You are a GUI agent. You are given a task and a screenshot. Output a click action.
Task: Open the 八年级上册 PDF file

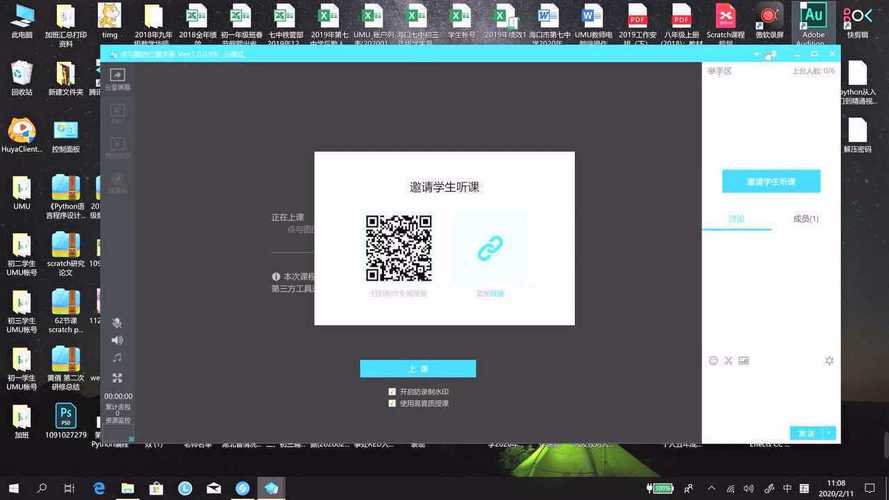681,23
